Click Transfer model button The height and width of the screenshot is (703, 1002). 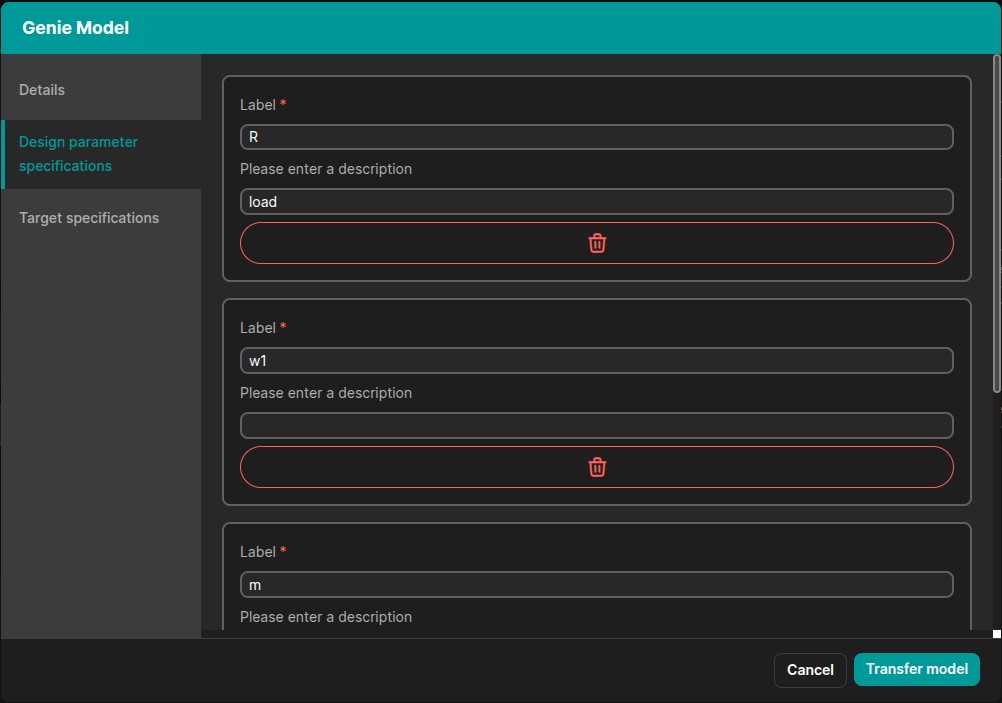pos(916,669)
